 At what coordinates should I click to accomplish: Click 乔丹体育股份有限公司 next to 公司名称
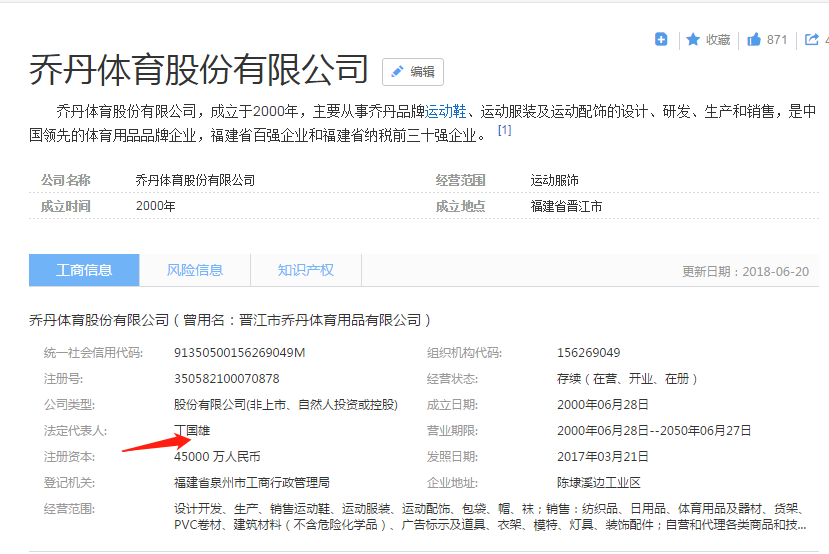click(x=195, y=180)
